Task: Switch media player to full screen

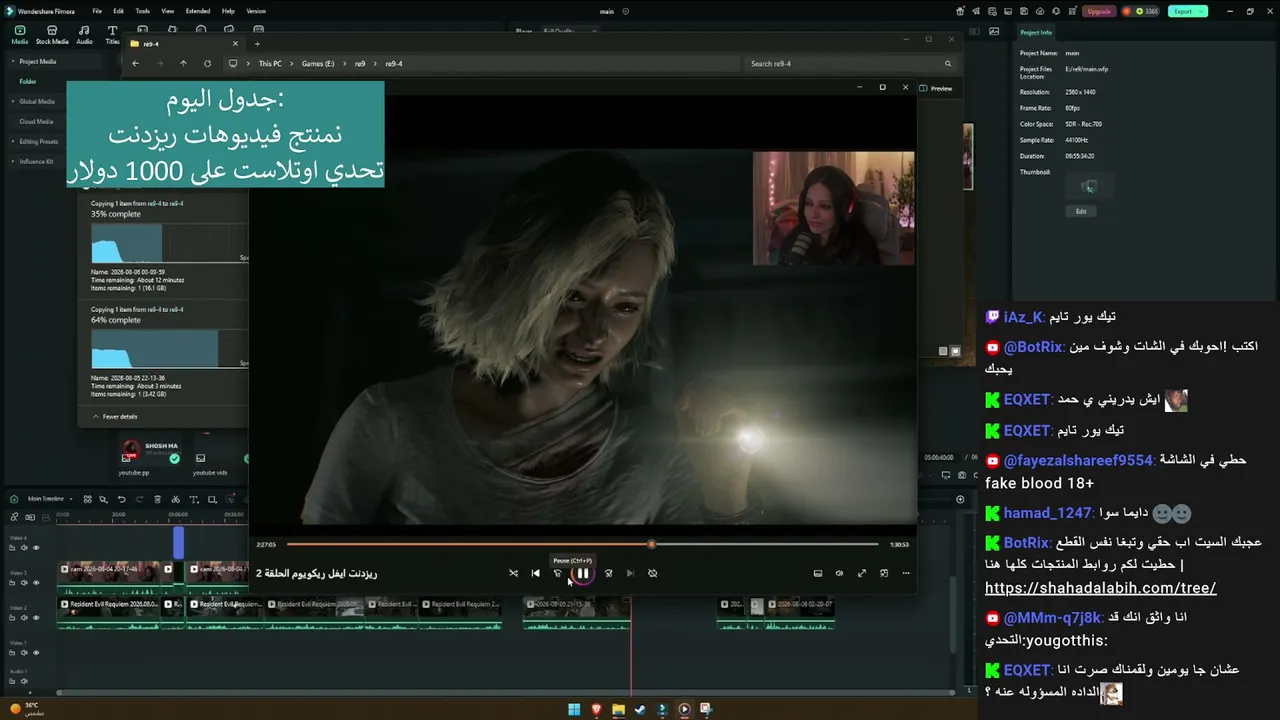Action: pos(861,573)
